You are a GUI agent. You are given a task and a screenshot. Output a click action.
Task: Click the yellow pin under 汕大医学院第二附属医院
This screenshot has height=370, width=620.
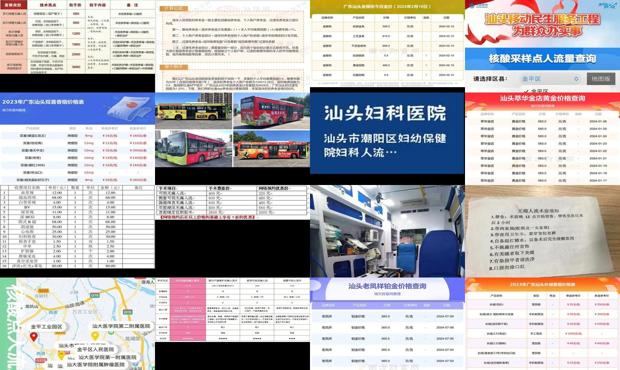tap(95, 336)
